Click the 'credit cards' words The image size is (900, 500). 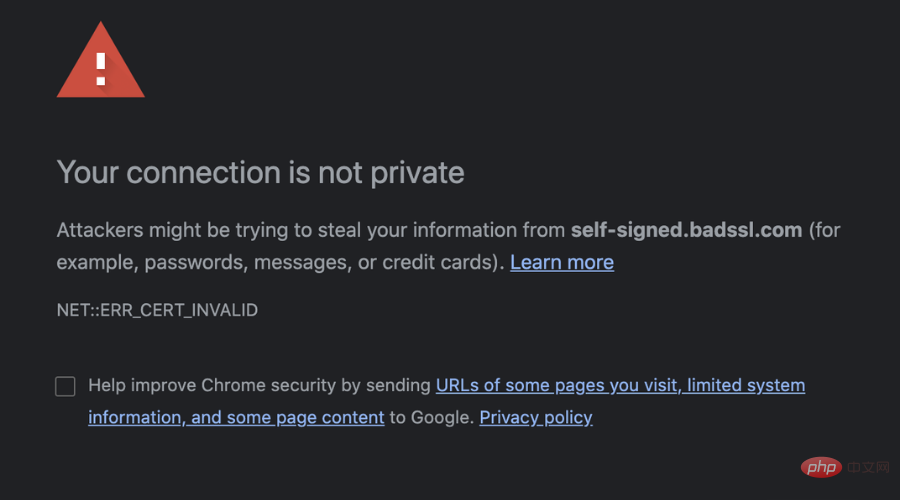click(438, 262)
